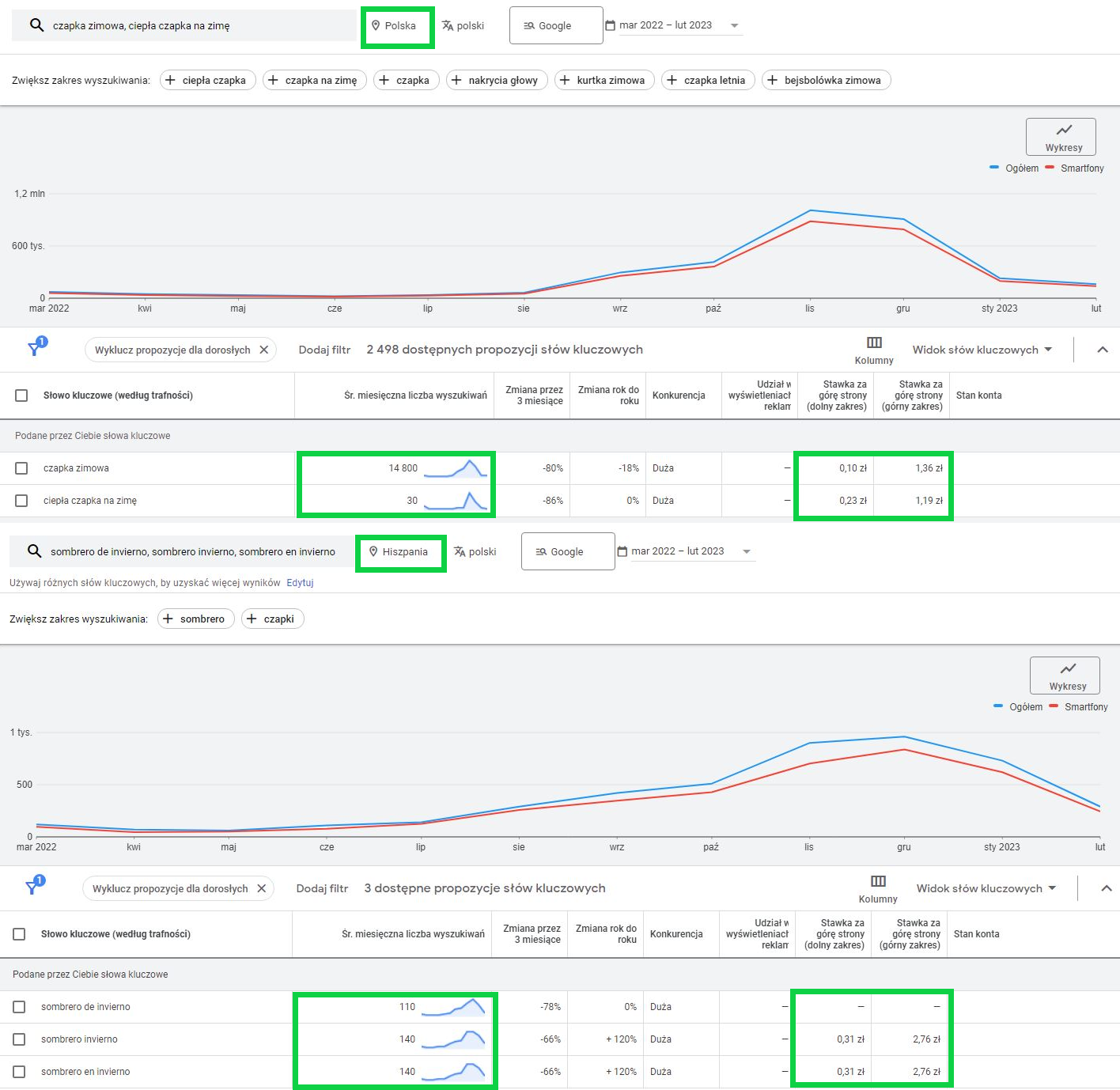Expand the date range dropdown in the top panel
The width and height of the screenshot is (1120, 1090).
pyautogui.click(x=734, y=25)
